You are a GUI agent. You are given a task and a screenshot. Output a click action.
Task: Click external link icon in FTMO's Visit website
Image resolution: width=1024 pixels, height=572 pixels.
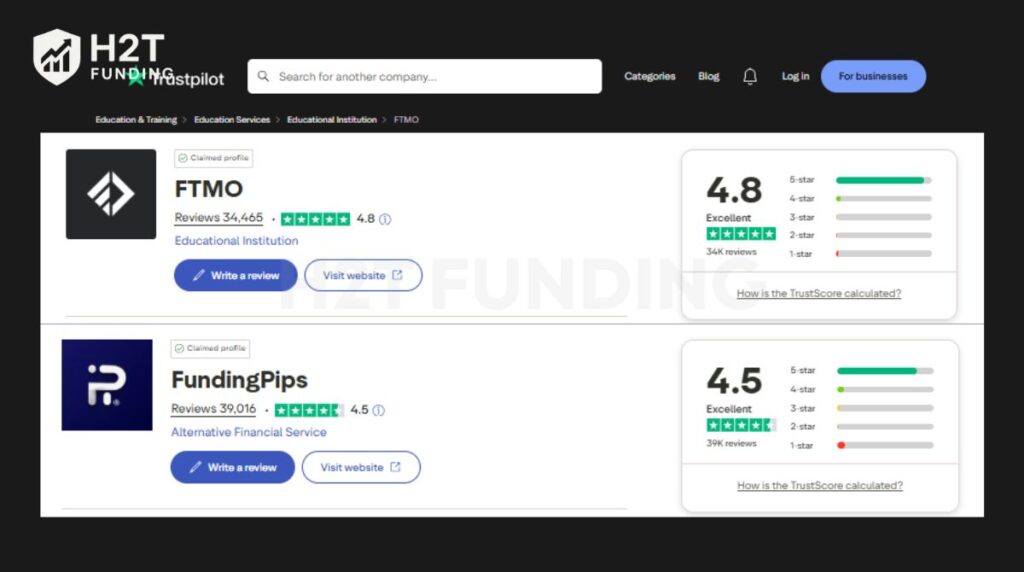click(x=397, y=275)
